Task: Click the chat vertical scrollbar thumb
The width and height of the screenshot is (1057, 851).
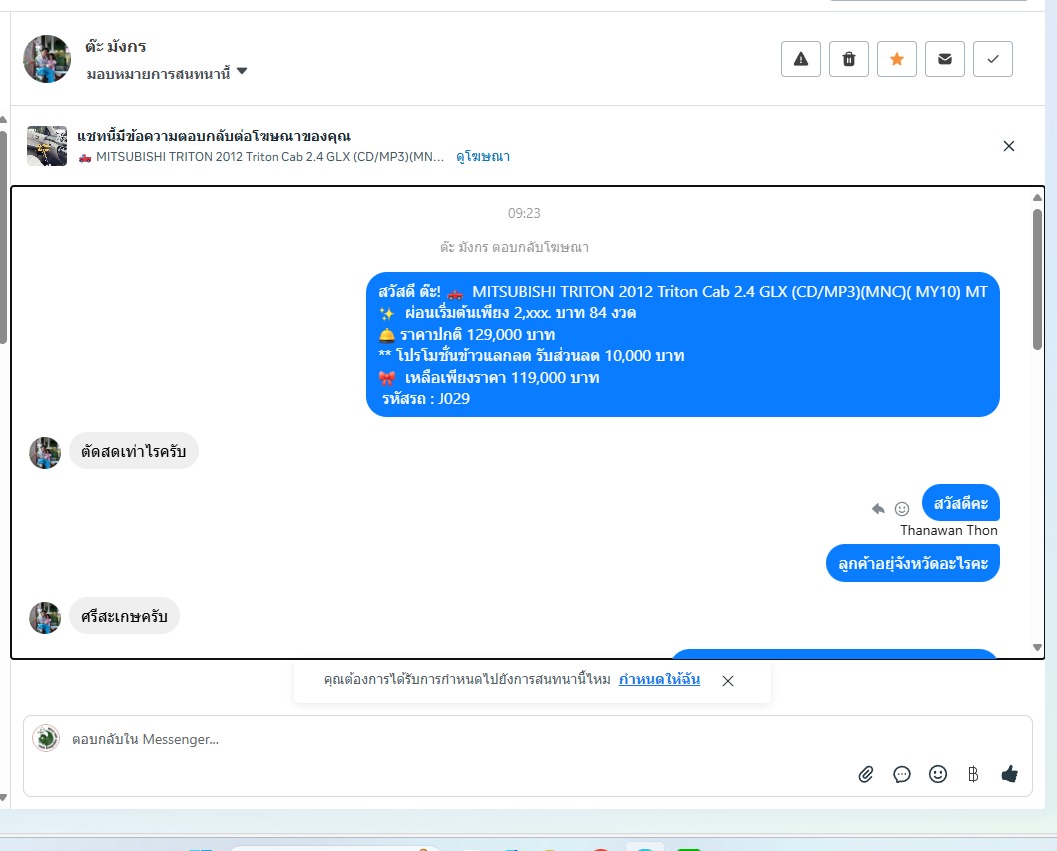Action: point(1037,279)
